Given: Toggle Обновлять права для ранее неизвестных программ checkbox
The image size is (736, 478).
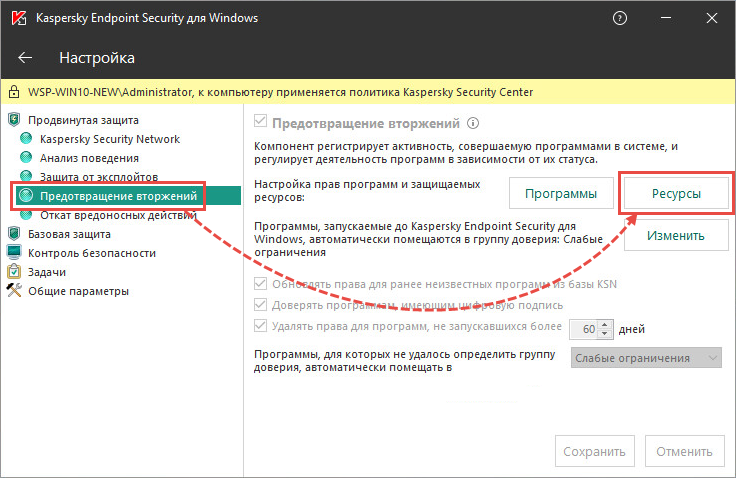Looking at the screenshot, I should click(261, 284).
